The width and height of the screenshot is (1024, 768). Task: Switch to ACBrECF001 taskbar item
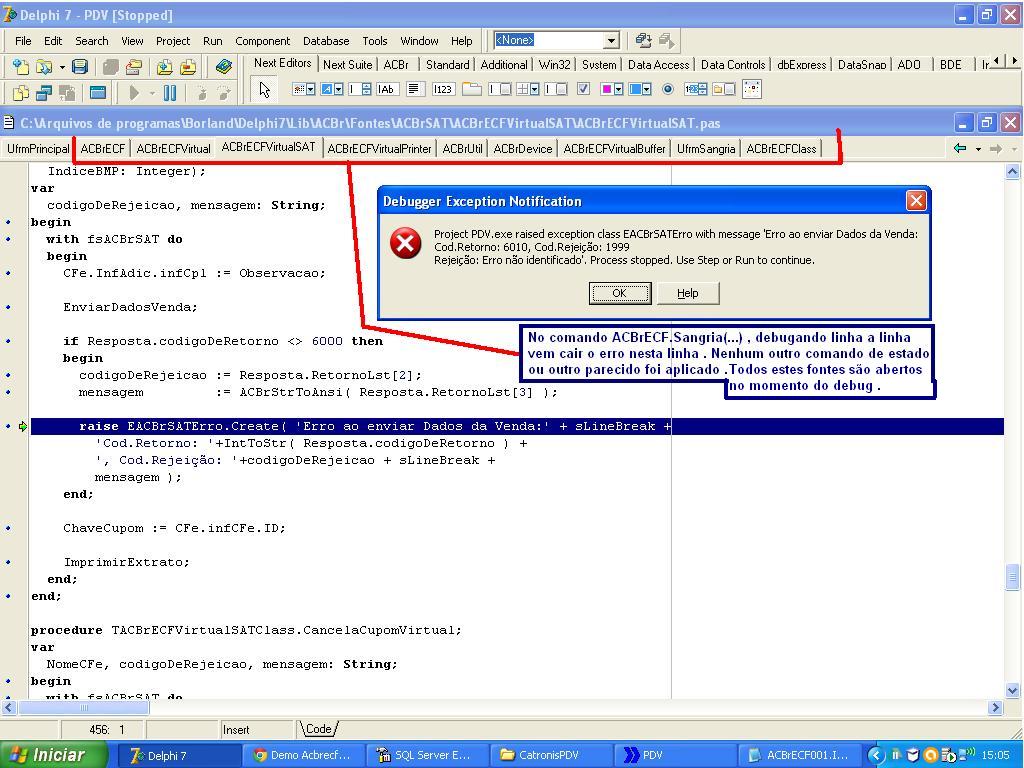pyautogui.click(x=799, y=755)
